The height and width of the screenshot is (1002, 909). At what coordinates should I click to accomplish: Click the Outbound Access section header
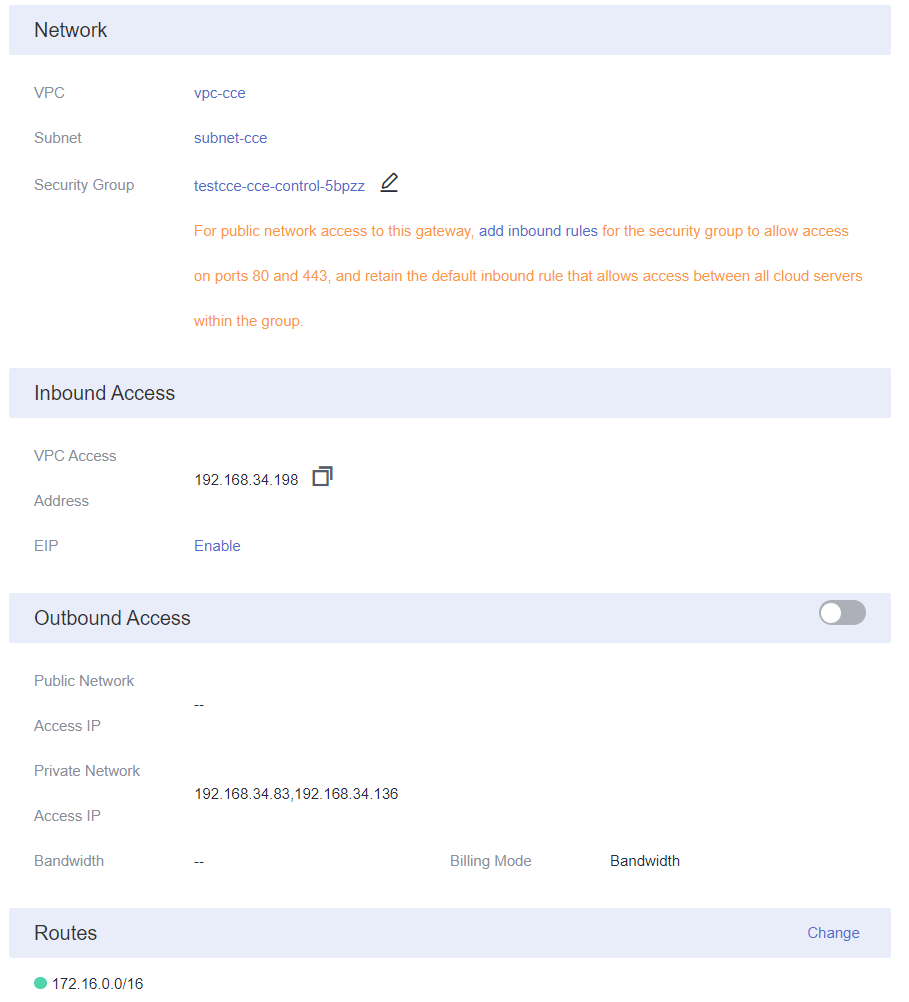pyautogui.click(x=112, y=618)
